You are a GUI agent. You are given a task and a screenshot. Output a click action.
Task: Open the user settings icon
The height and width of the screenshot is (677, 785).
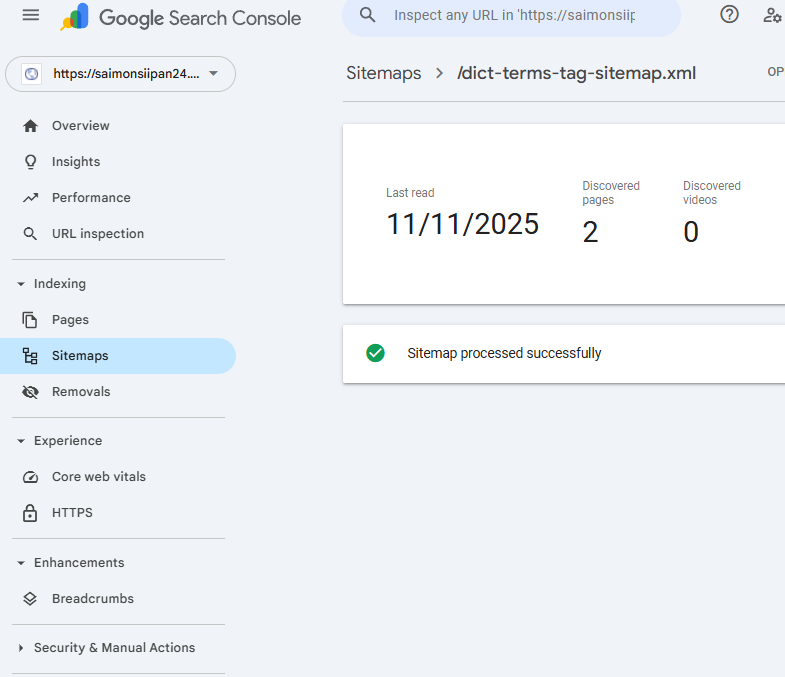tap(771, 15)
